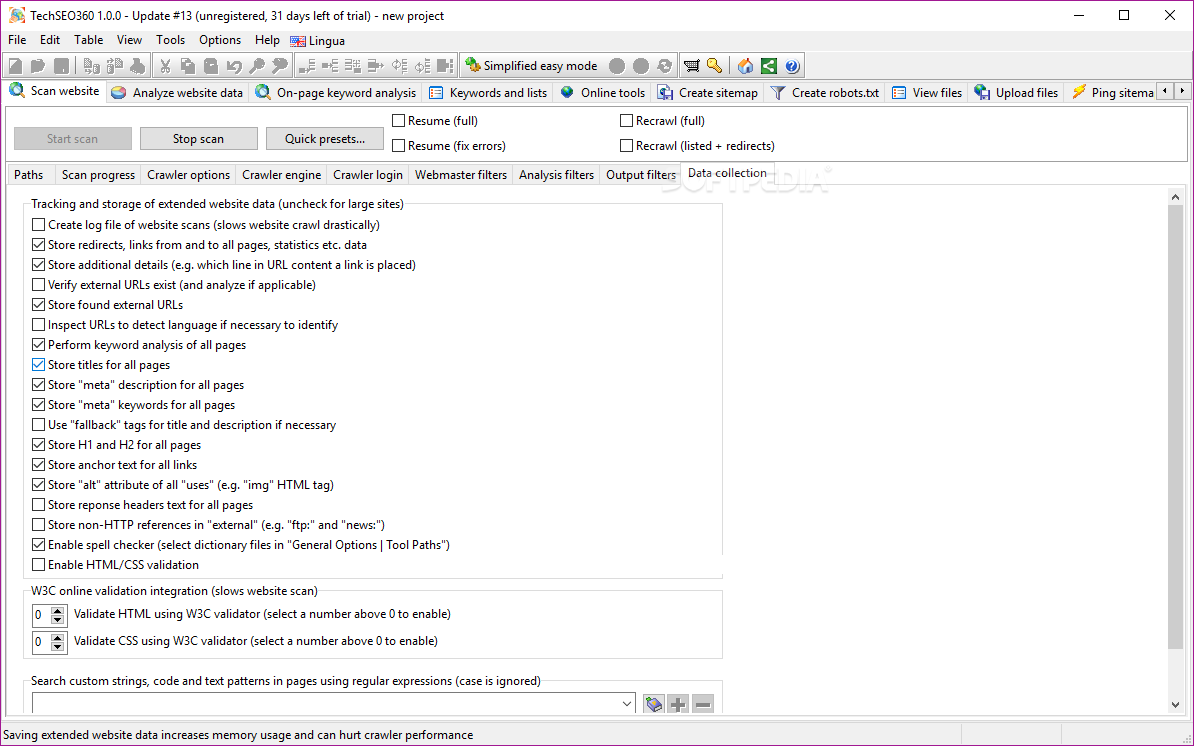Enable Use "fallback" tags checkbox
The image size is (1194, 746).
point(39,425)
